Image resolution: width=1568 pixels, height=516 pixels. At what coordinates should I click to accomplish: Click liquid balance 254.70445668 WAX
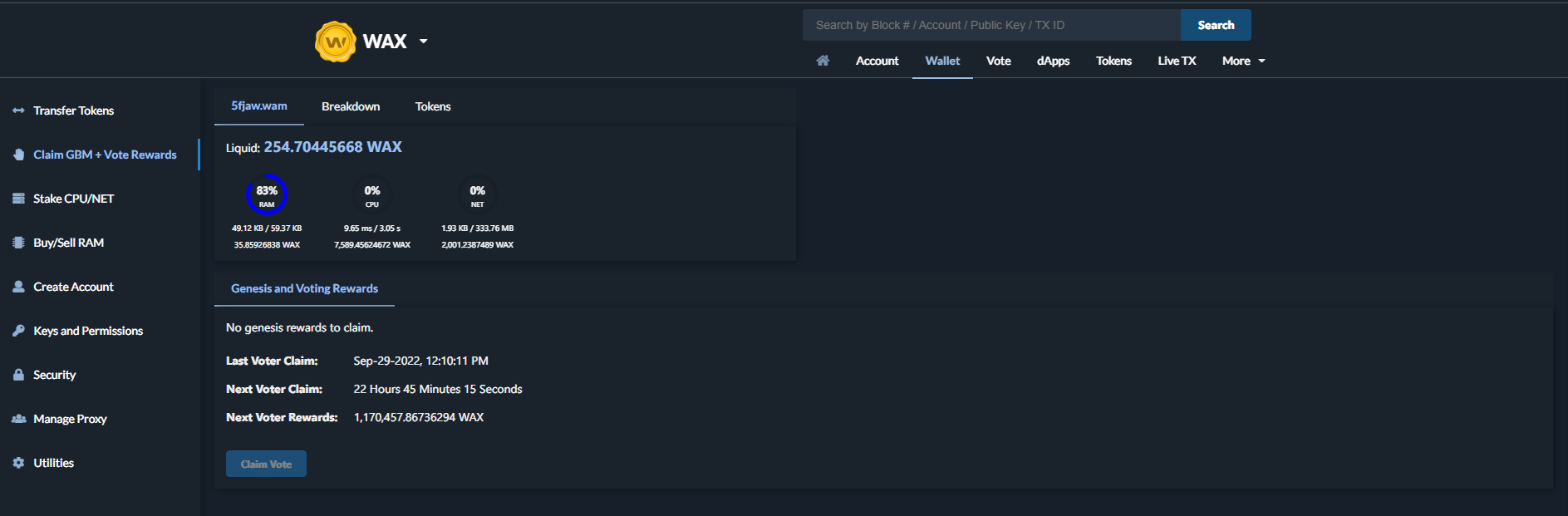[332, 147]
